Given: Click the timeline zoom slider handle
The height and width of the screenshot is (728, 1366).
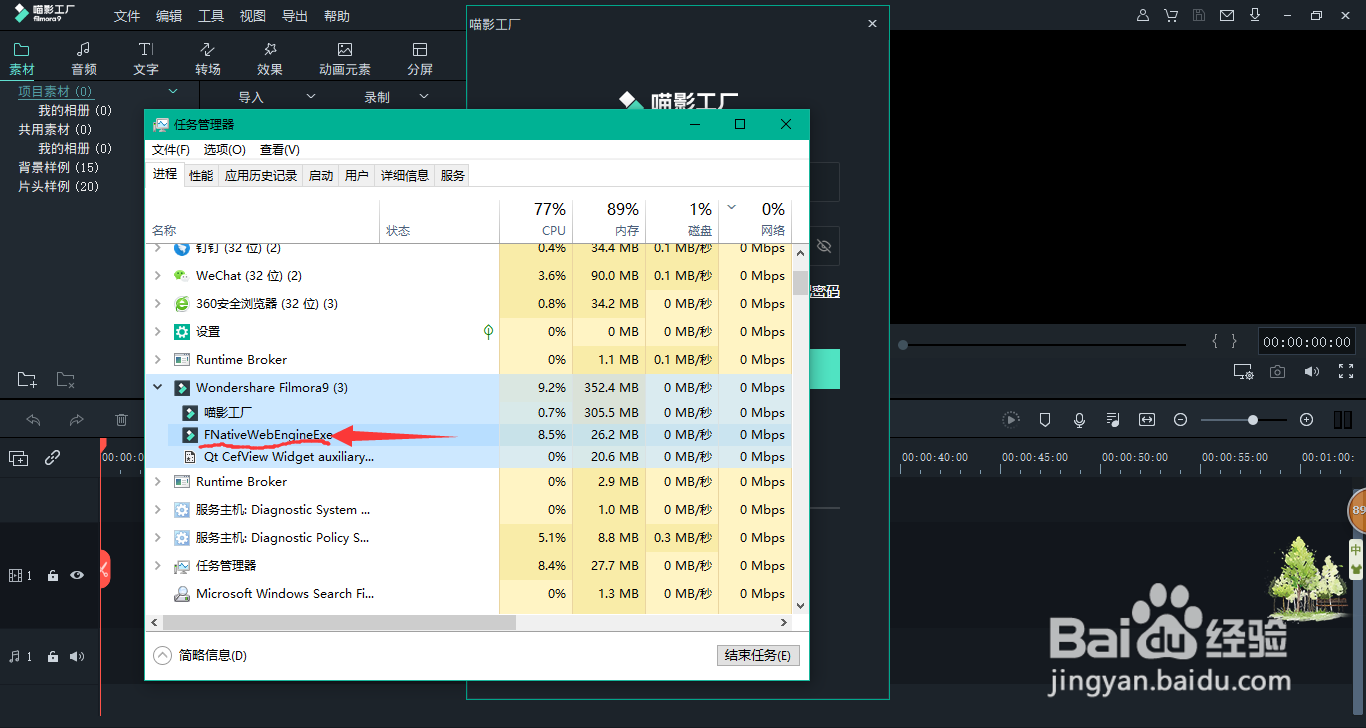Looking at the screenshot, I should [1254, 419].
